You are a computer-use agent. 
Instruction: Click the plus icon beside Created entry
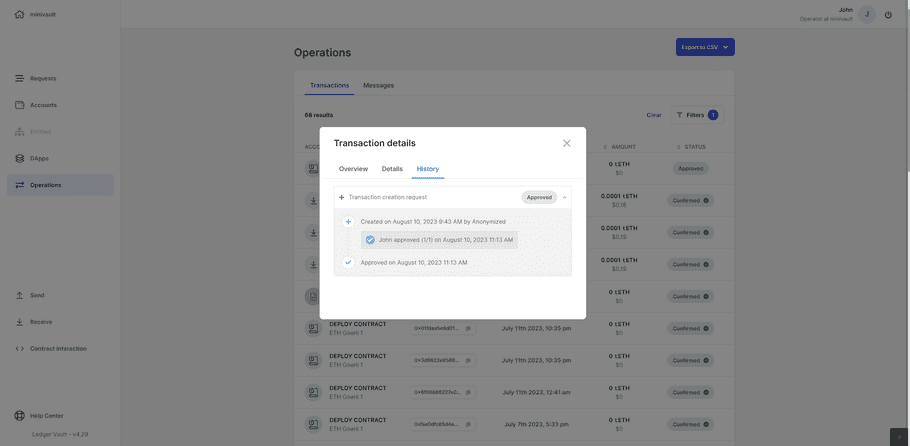(348, 222)
